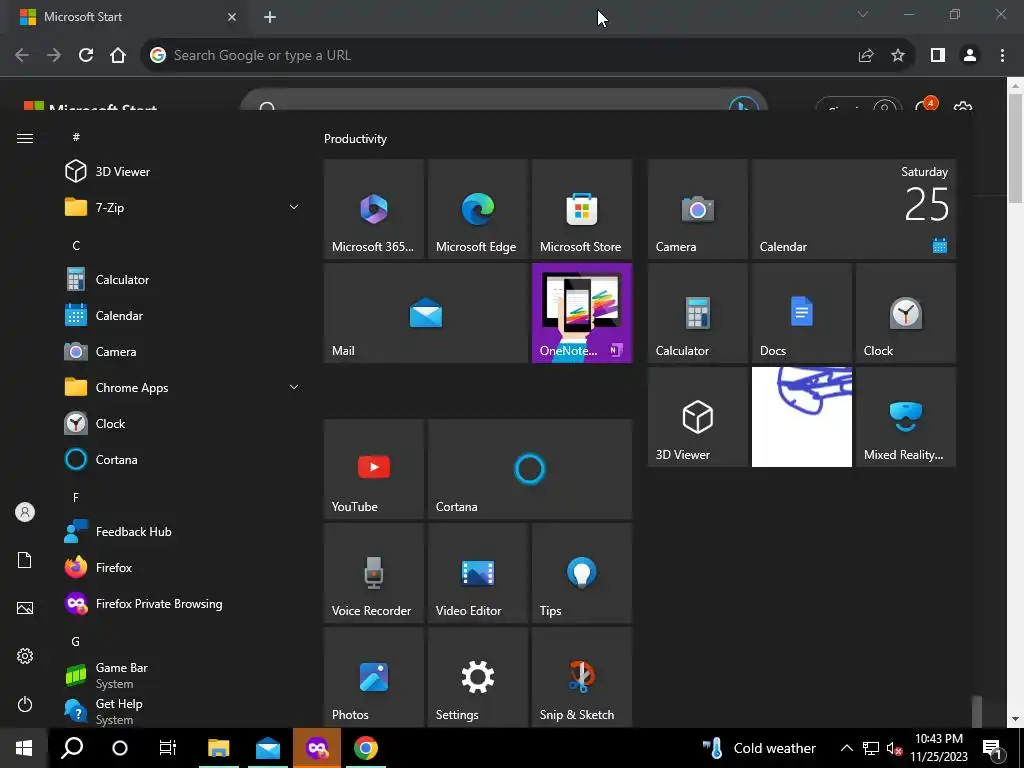Open taskbar Search
The image size is (1024, 768).
point(72,748)
